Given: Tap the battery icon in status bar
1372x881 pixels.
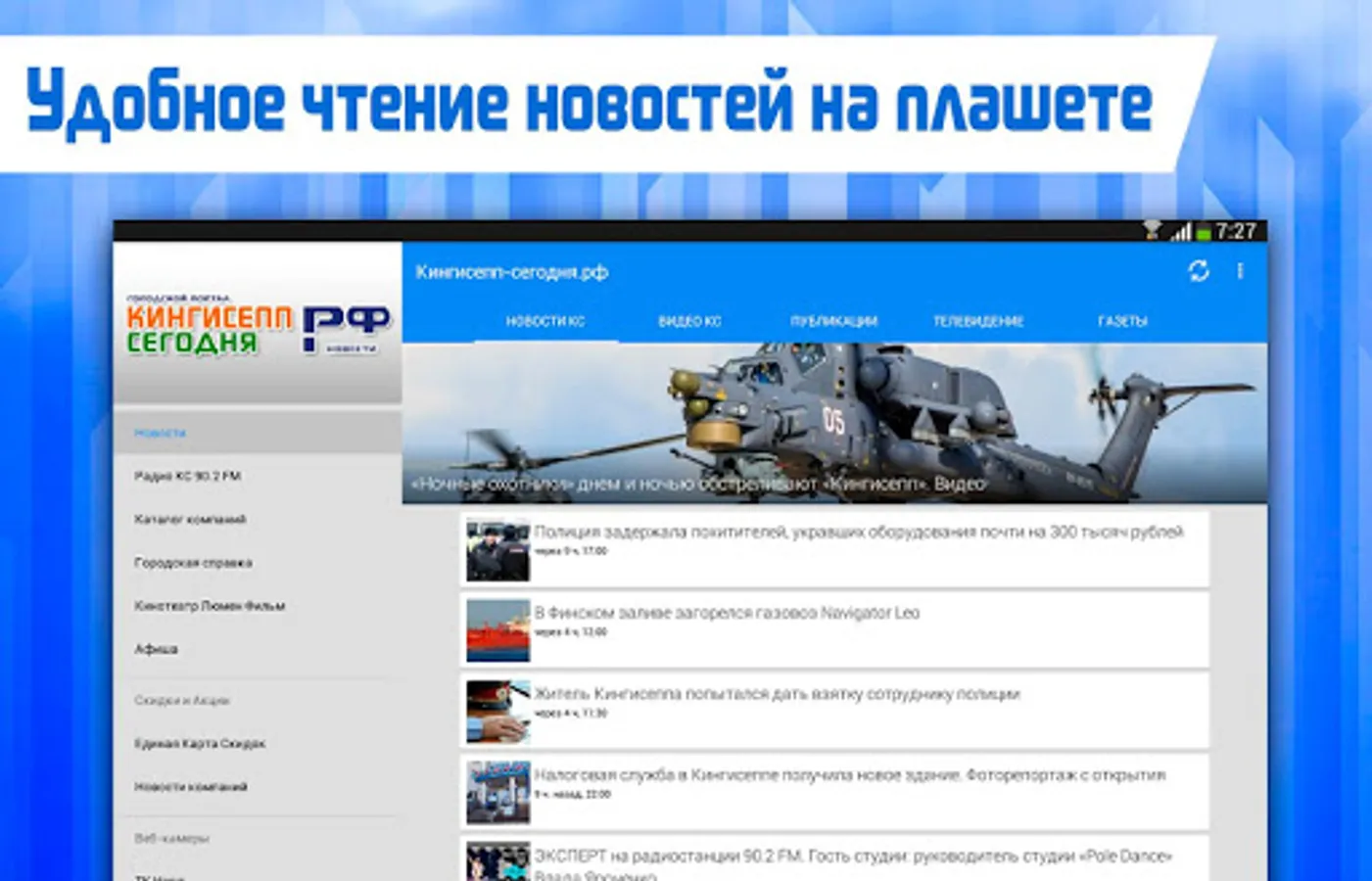Looking at the screenshot, I should (x=1203, y=233).
